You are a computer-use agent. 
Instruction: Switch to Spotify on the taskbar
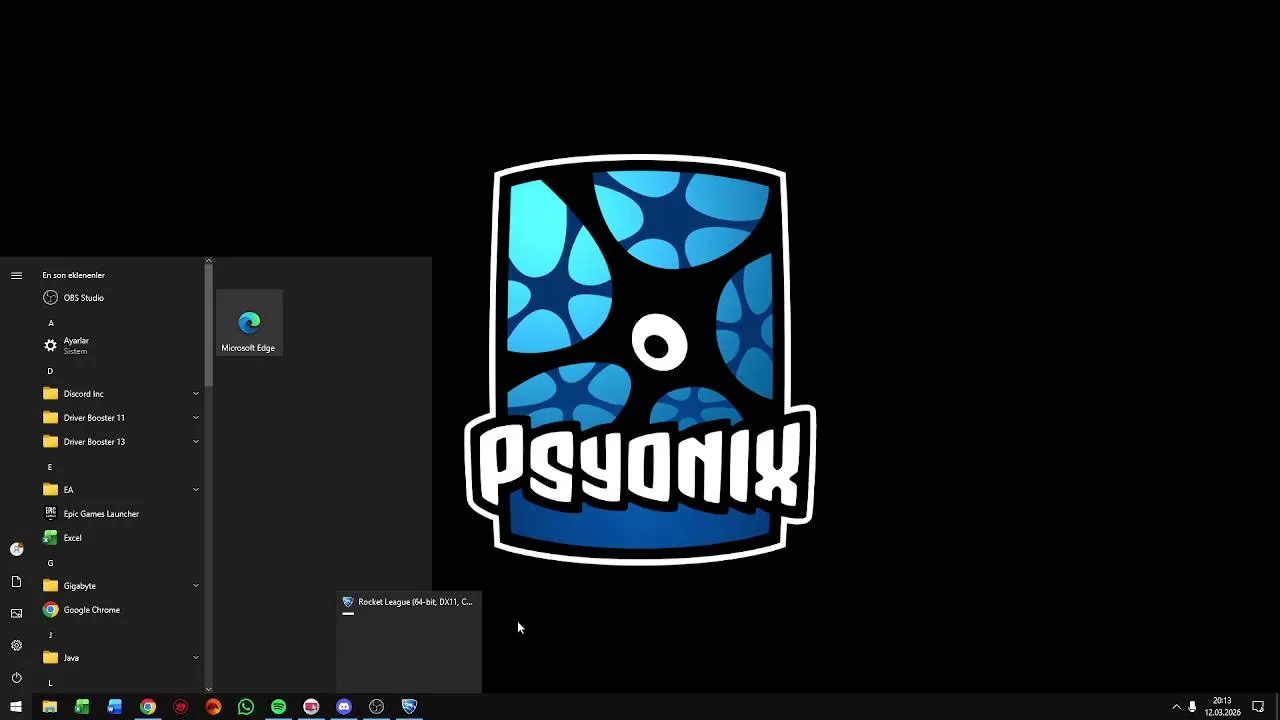(x=278, y=707)
